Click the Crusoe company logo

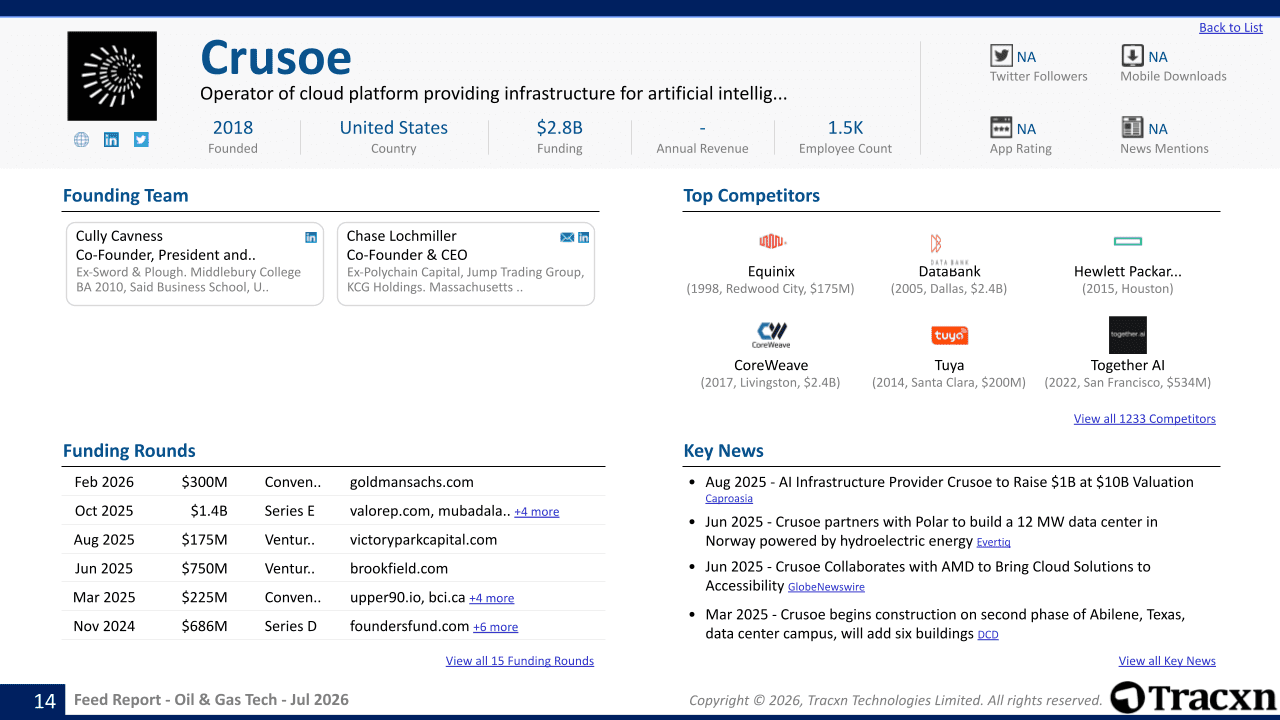click(112, 76)
